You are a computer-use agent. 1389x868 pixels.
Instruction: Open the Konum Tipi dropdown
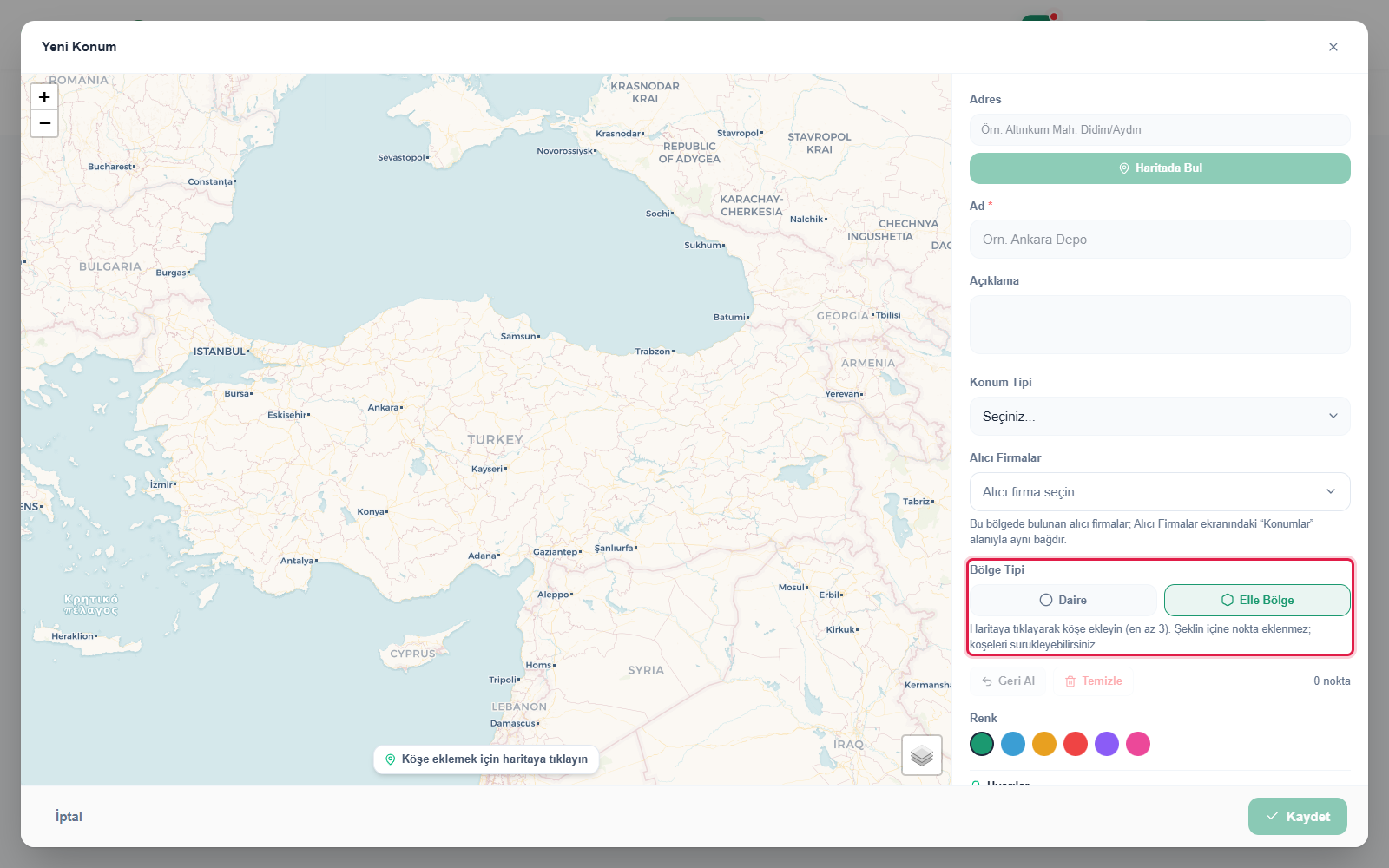point(1160,417)
